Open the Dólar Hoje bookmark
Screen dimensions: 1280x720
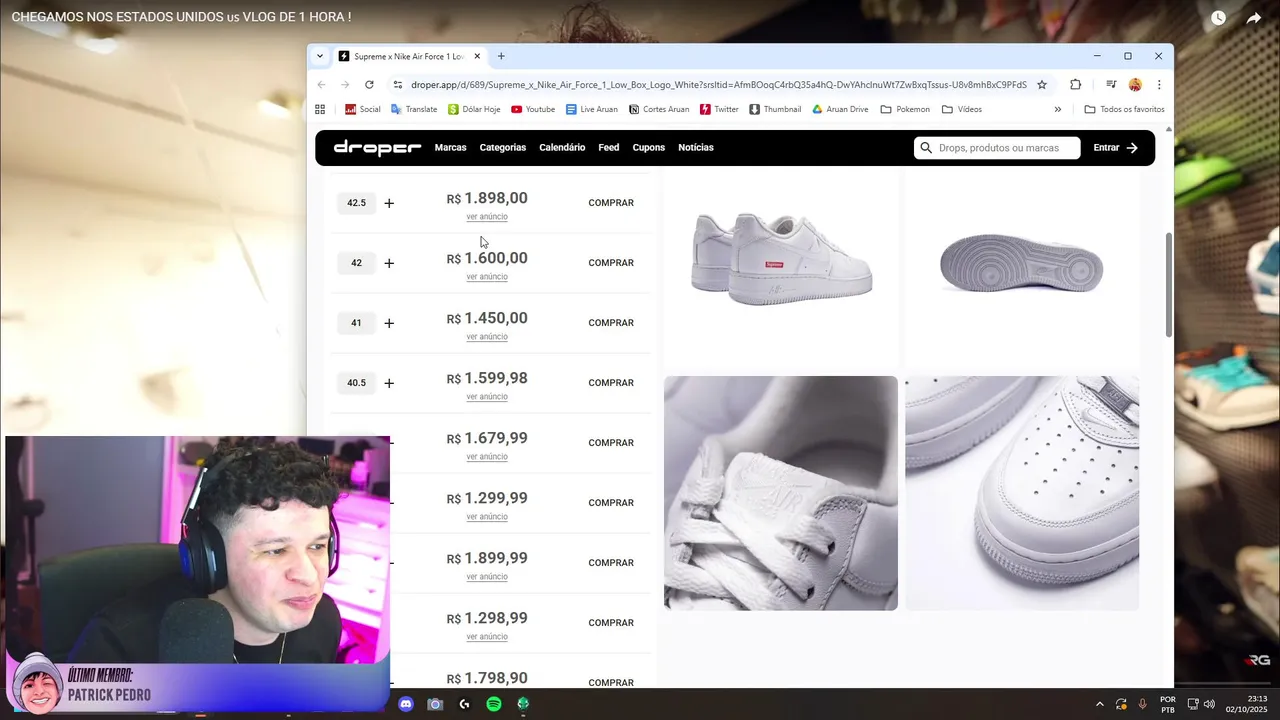click(x=474, y=109)
